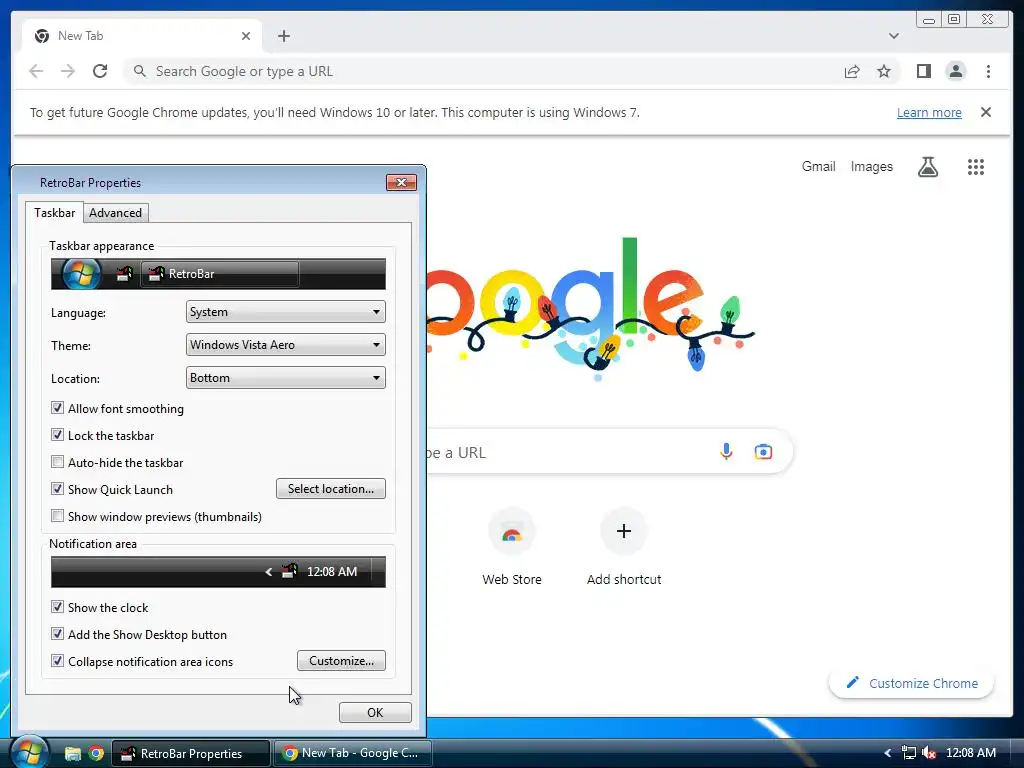Toggle Add the Show Desktop button
This screenshot has width=1024, height=768.
click(57, 634)
